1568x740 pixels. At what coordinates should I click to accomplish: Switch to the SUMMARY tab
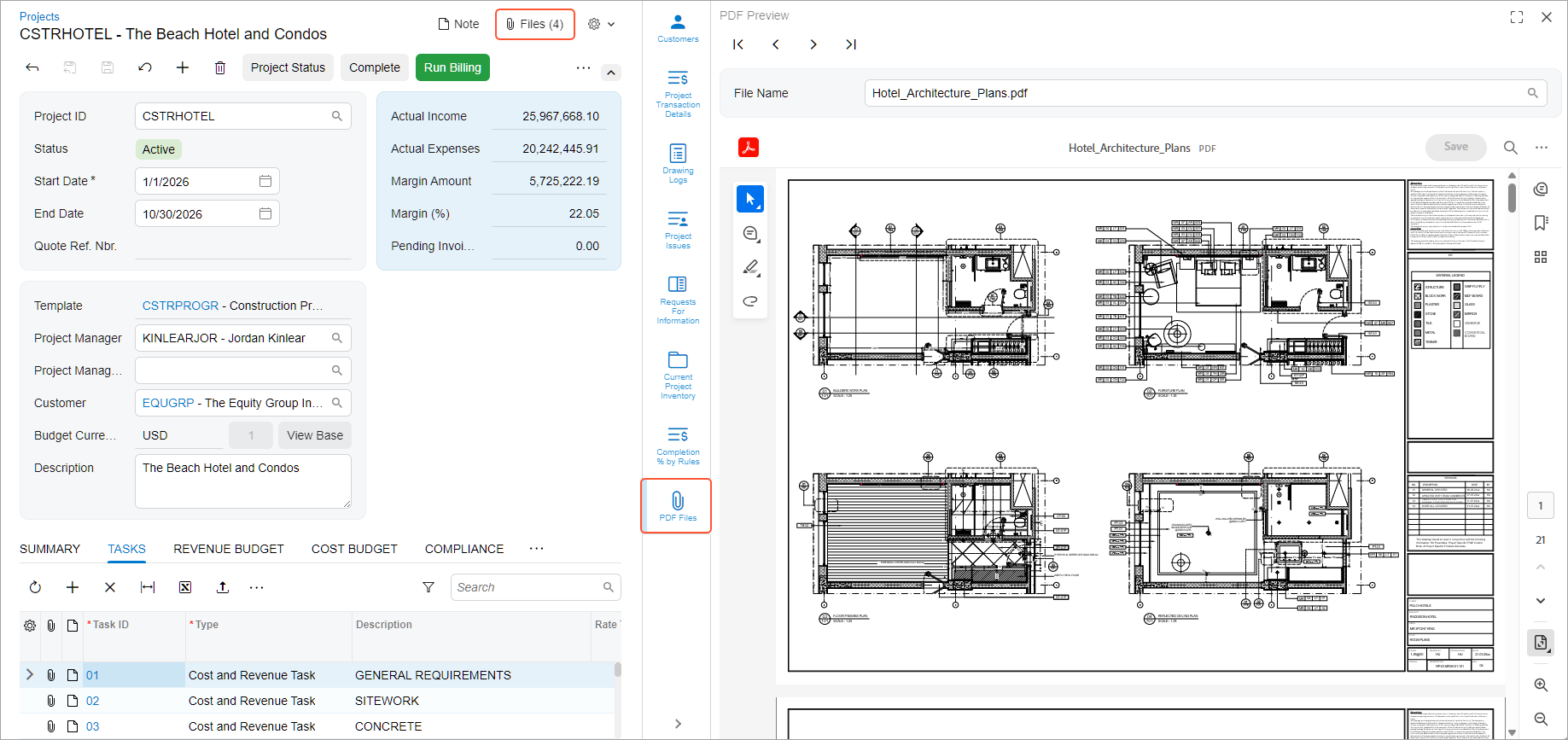[50, 549]
